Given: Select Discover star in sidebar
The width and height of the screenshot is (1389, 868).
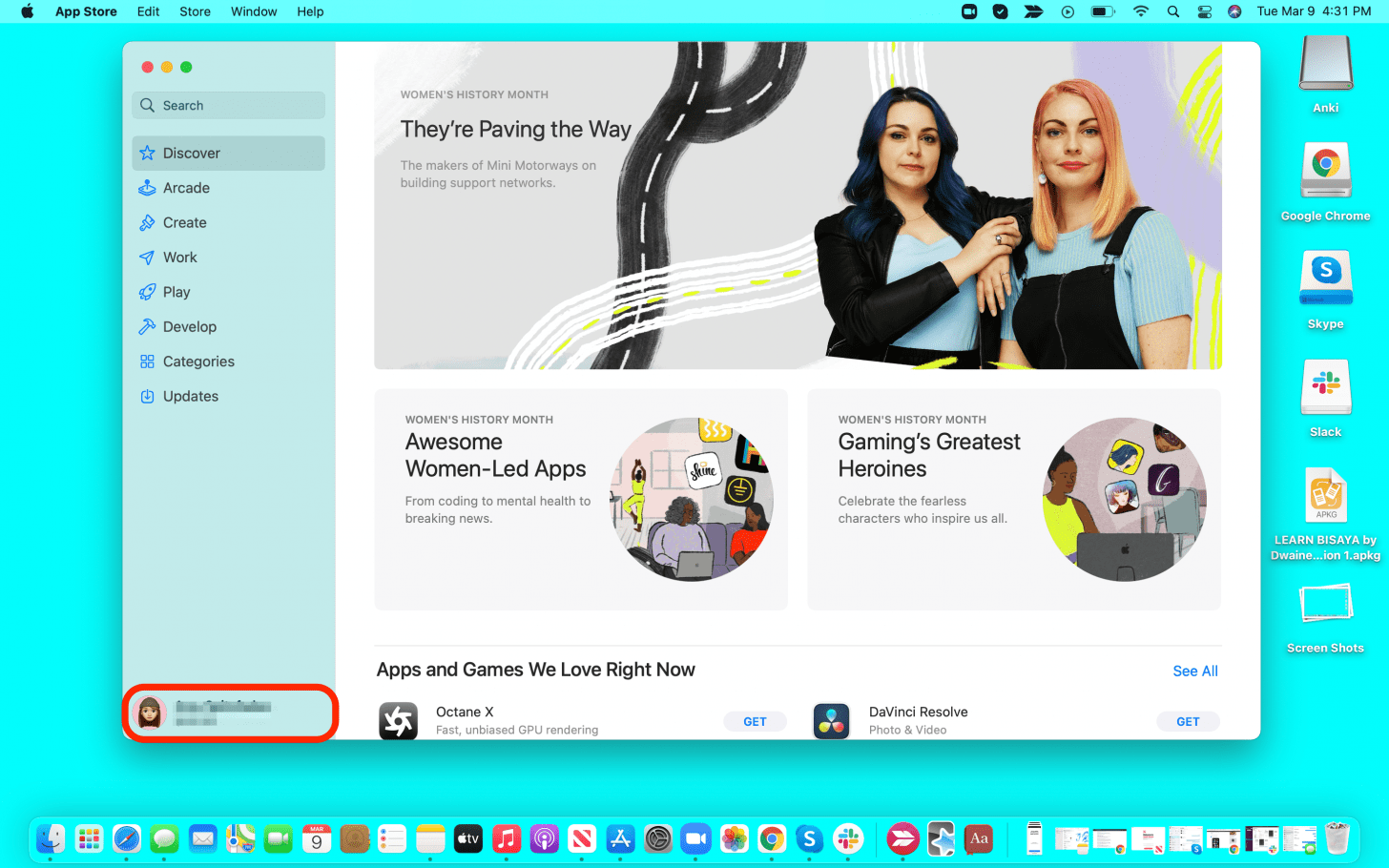Looking at the screenshot, I should (x=191, y=154).
